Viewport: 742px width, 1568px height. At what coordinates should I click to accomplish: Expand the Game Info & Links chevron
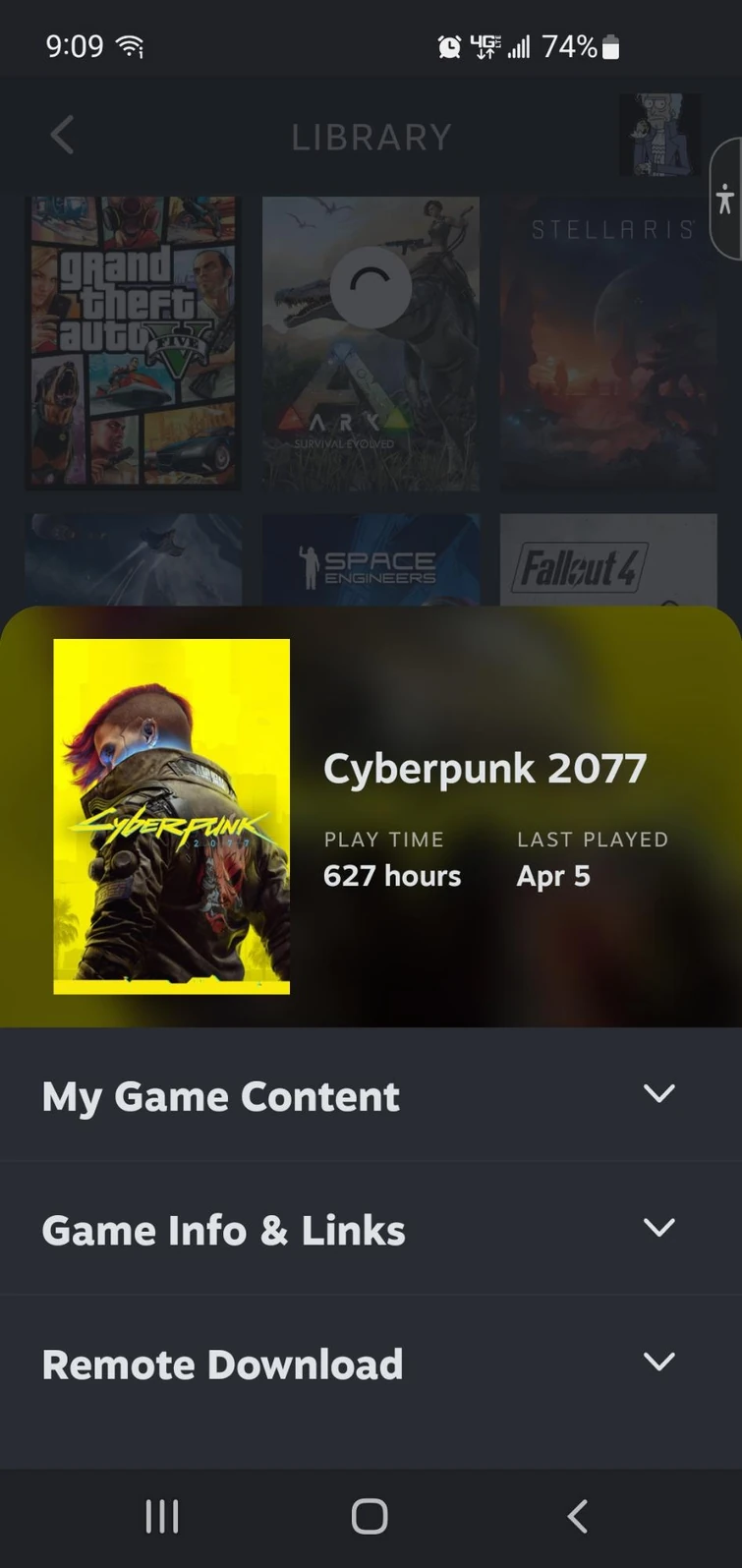[x=658, y=1227]
